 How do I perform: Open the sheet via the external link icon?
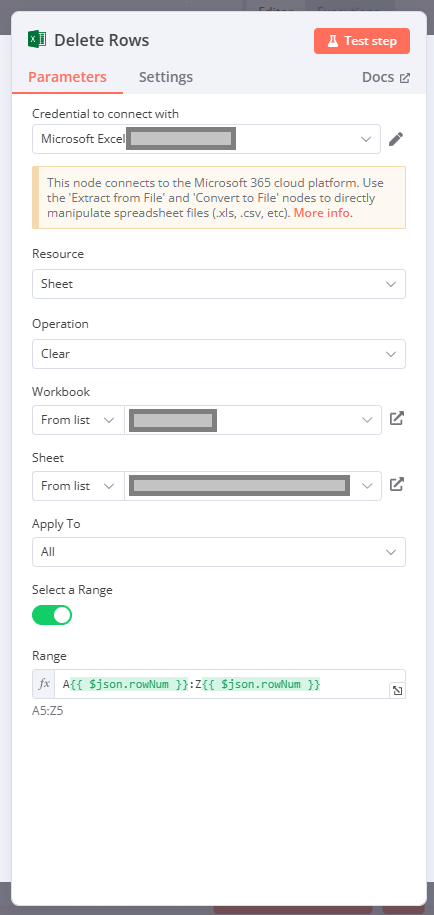[x=397, y=484]
